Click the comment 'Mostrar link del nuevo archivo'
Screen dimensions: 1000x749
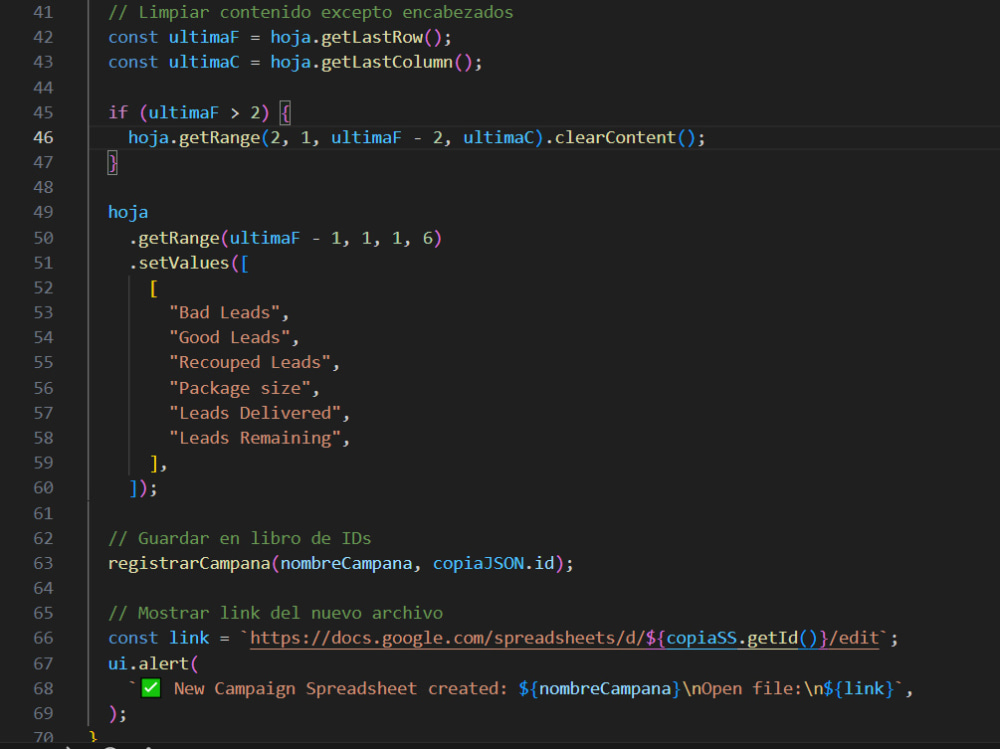(276, 613)
